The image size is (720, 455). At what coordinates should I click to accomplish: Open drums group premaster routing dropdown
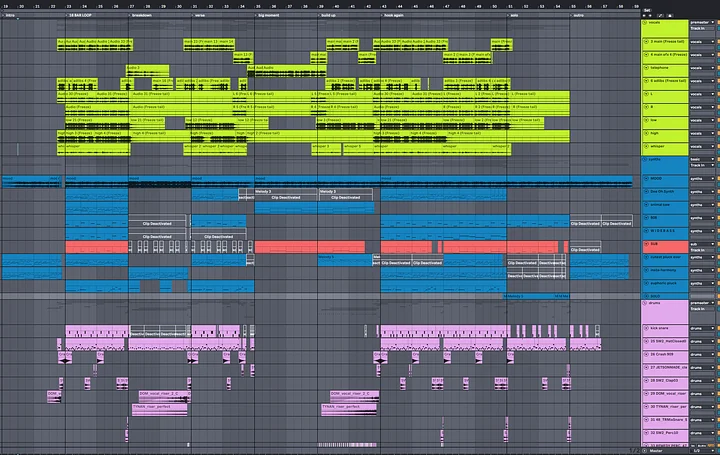point(702,303)
